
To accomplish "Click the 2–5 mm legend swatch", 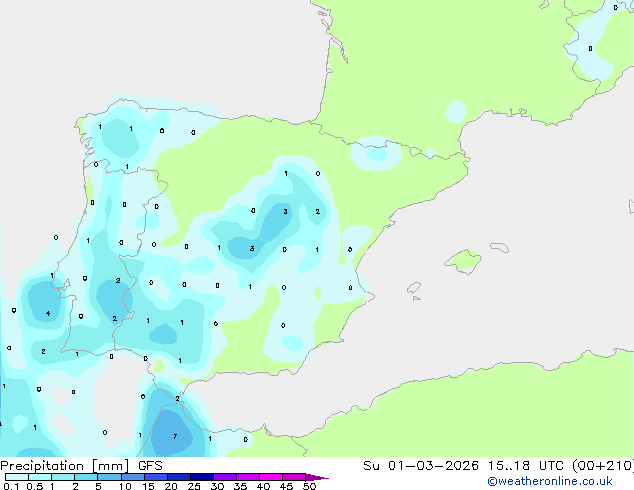I will [x=86, y=477].
